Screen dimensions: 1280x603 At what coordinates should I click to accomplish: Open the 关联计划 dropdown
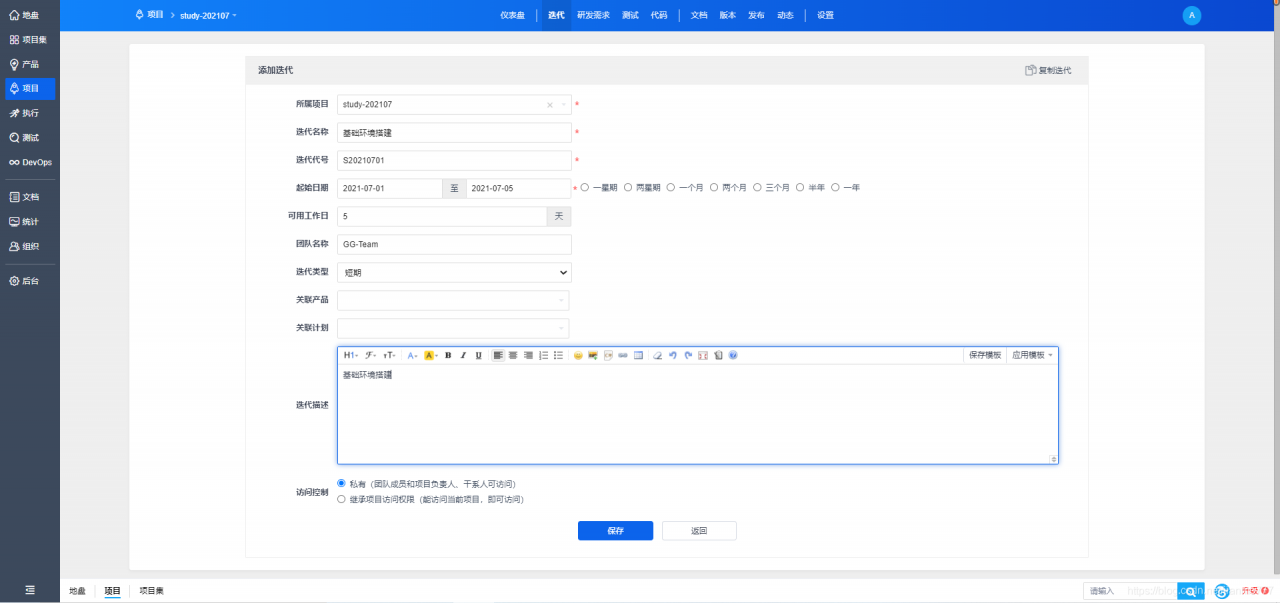pyautogui.click(x=454, y=328)
